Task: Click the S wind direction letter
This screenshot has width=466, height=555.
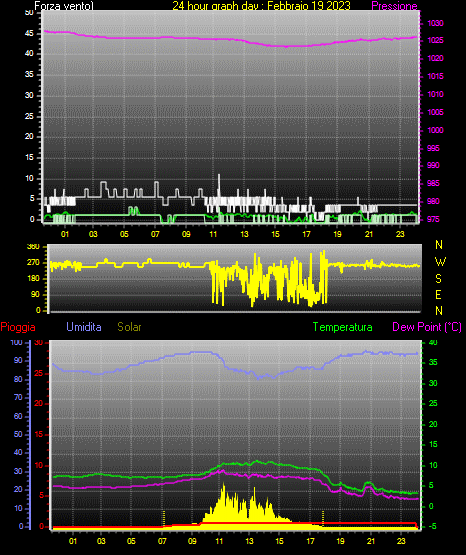Action: (x=438, y=279)
